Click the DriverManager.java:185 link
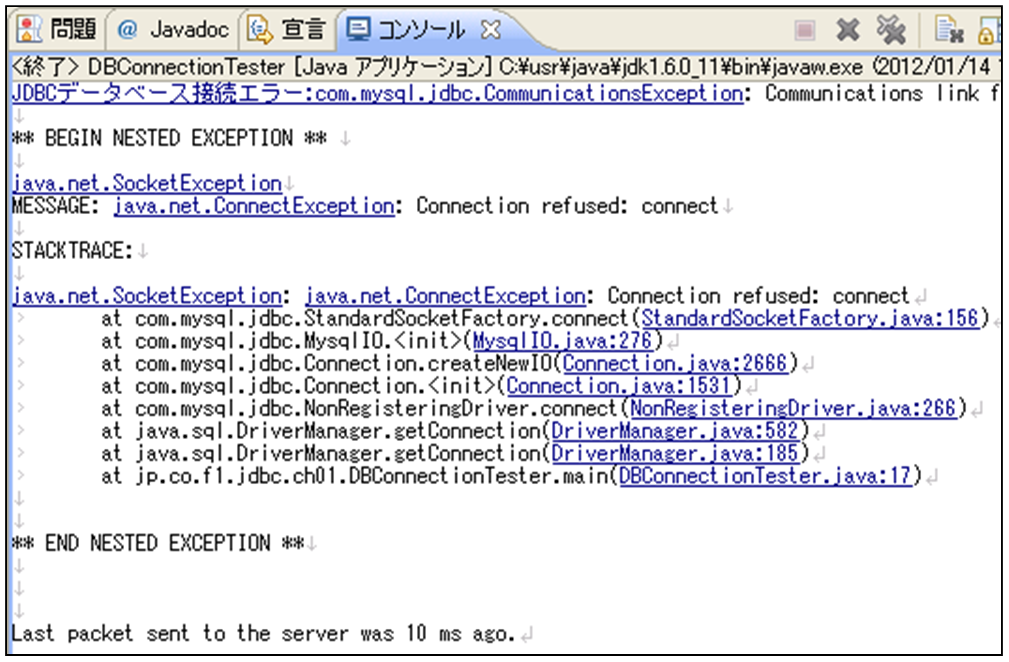The width and height of the screenshot is (1009, 662). (676, 453)
